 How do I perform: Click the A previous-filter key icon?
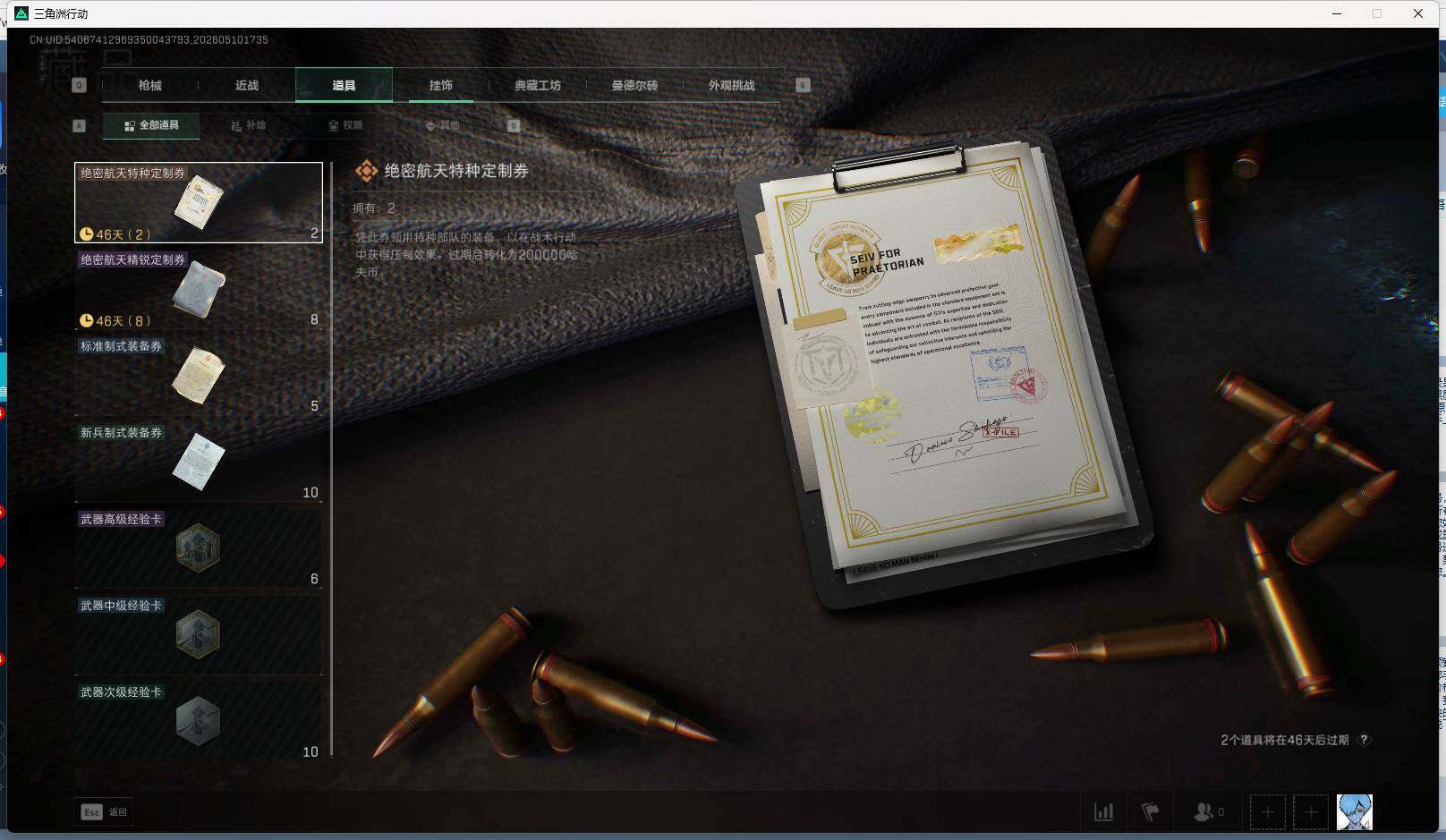[x=80, y=125]
